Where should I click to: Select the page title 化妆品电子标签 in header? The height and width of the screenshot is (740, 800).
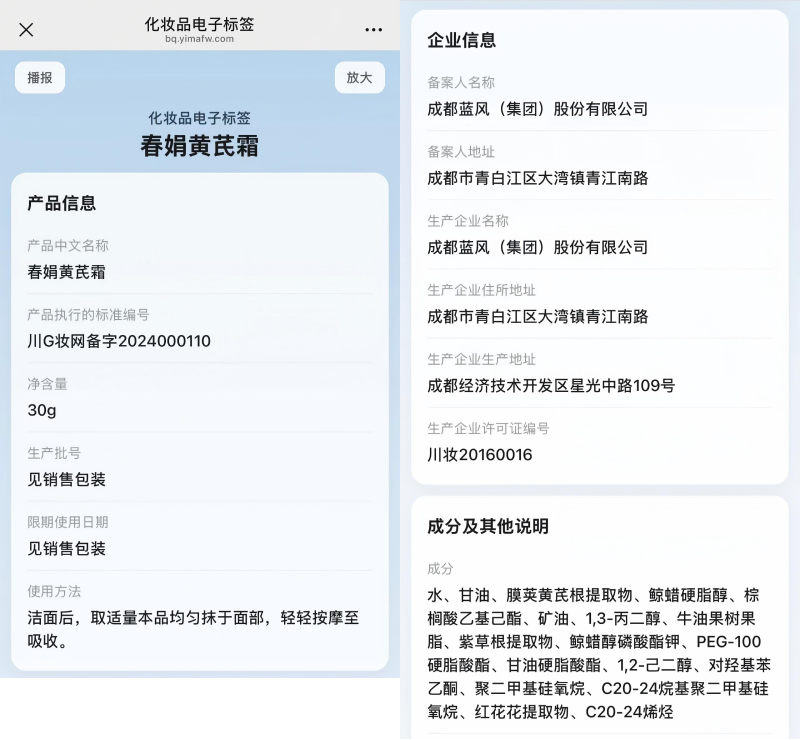click(199, 24)
